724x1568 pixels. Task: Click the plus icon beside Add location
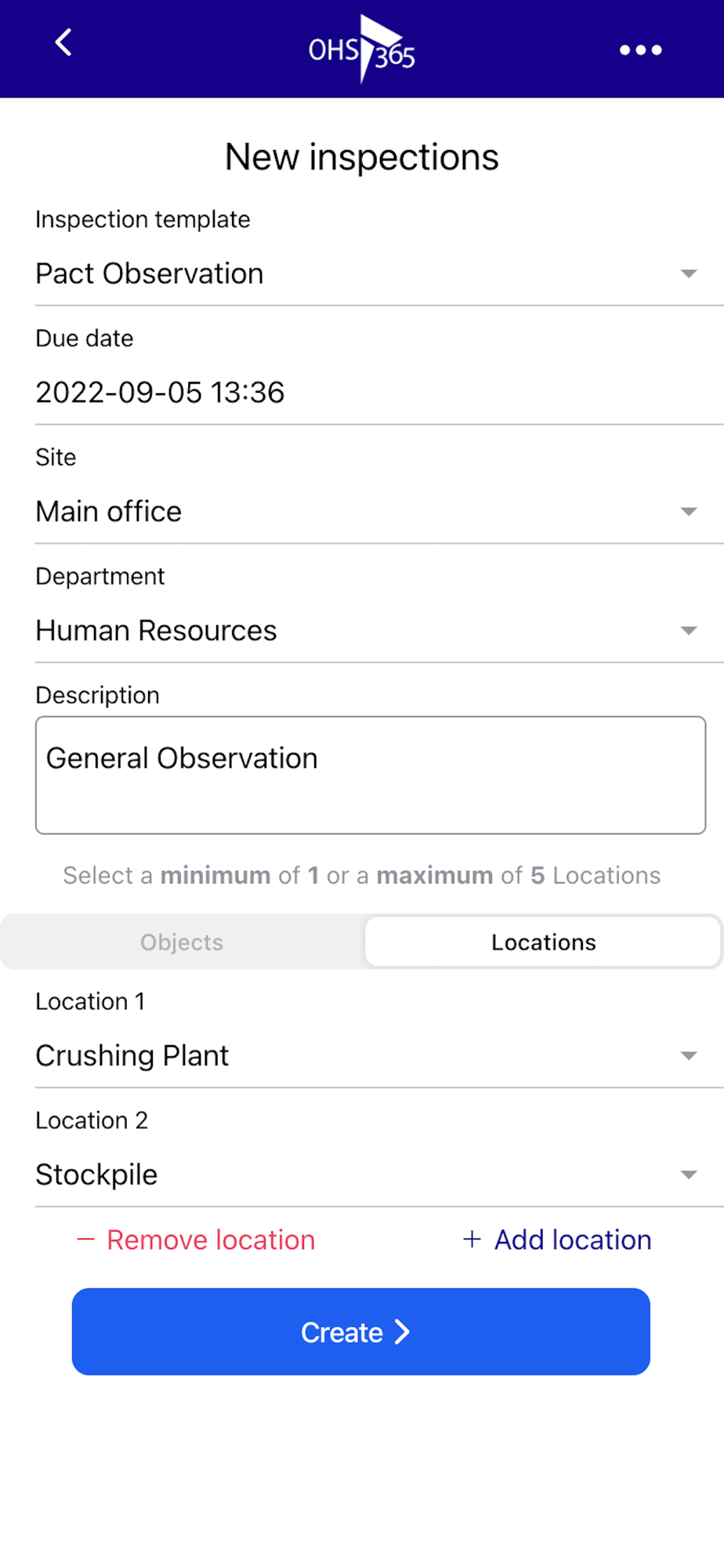pos(472,1240)
